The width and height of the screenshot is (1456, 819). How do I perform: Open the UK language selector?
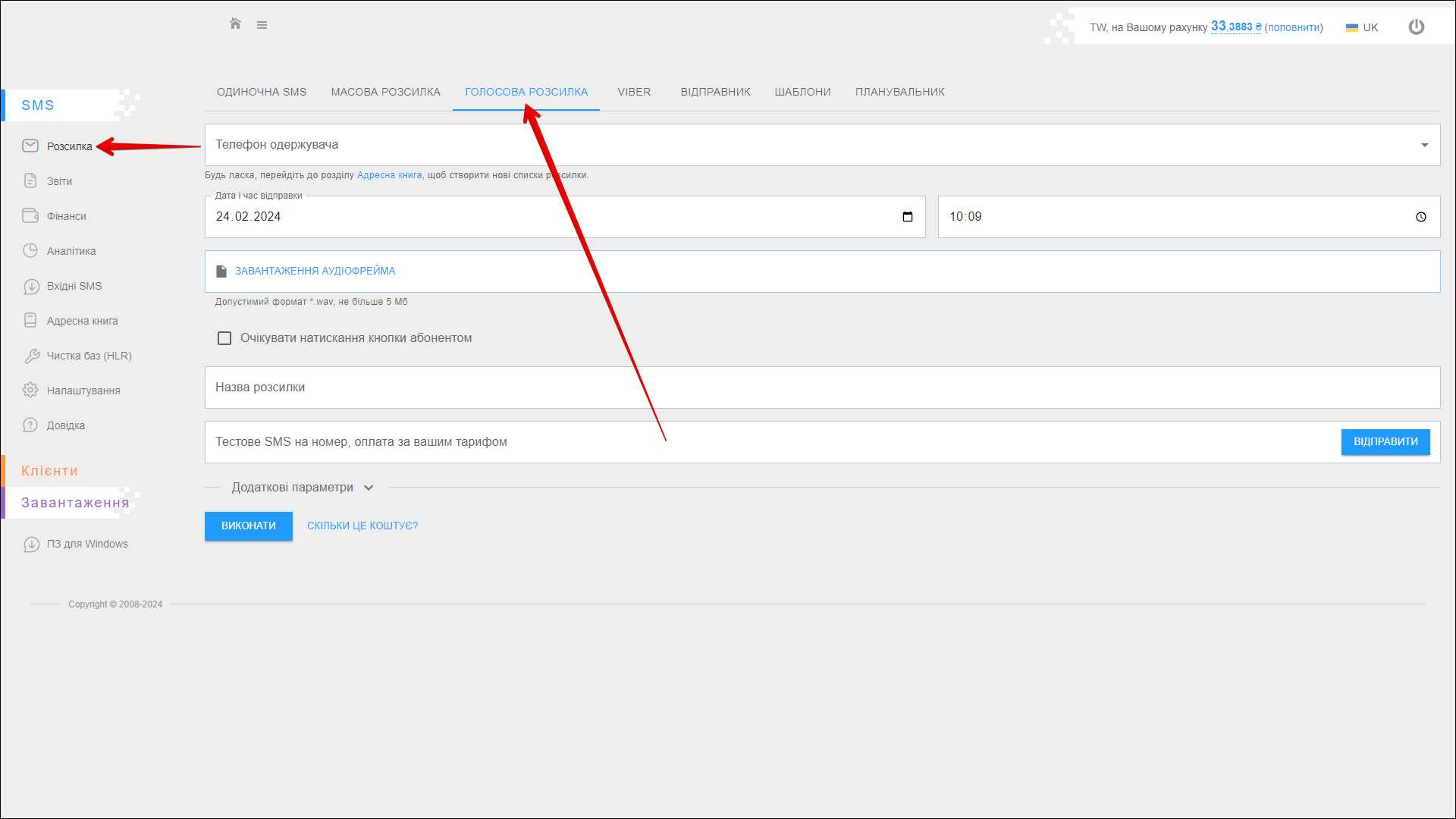(x=1362, y=27)
